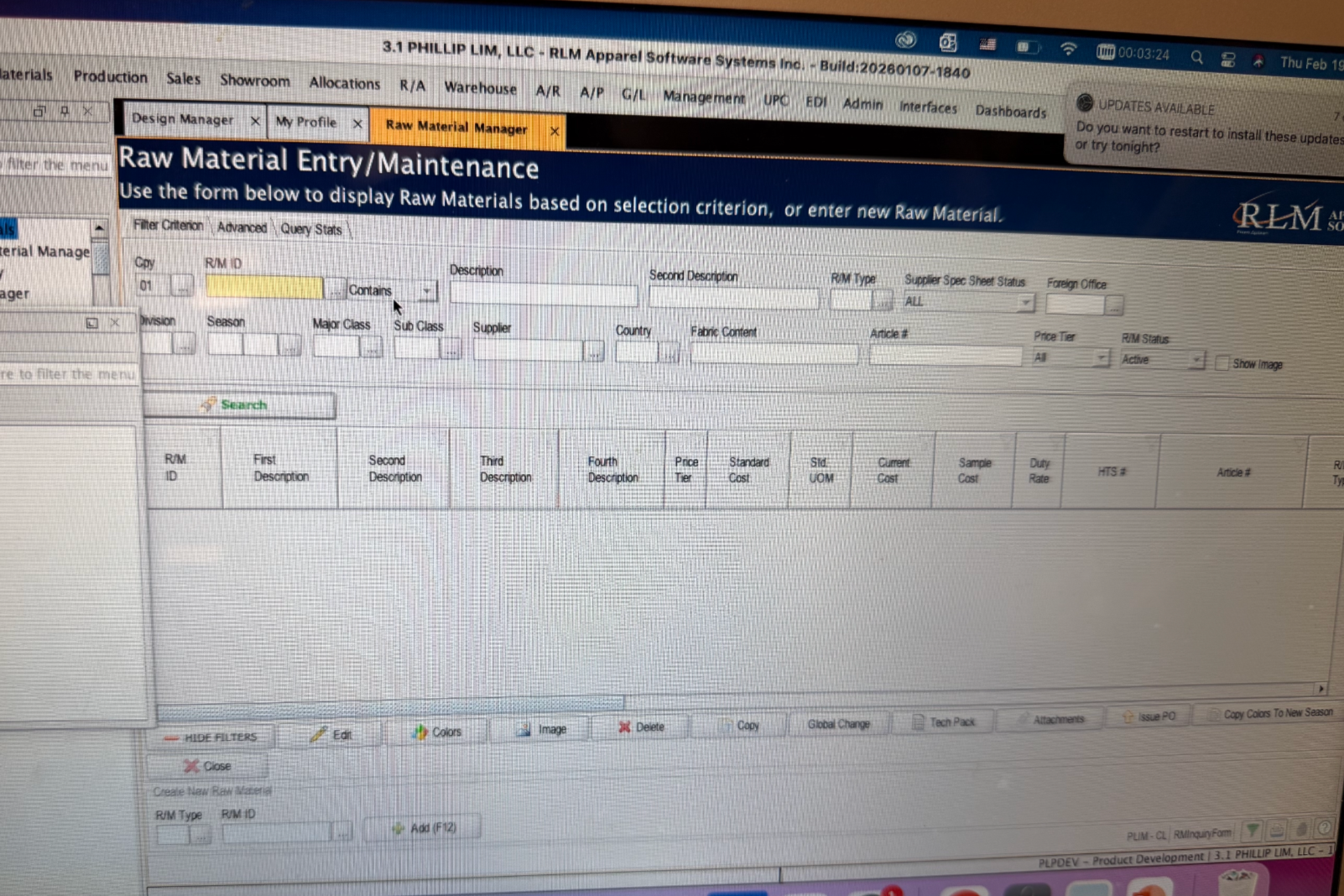The width and height of the screenshot is (1344, 896).
Task: Enable the Show Image checkbox
Action: [x=1222, y=362]
